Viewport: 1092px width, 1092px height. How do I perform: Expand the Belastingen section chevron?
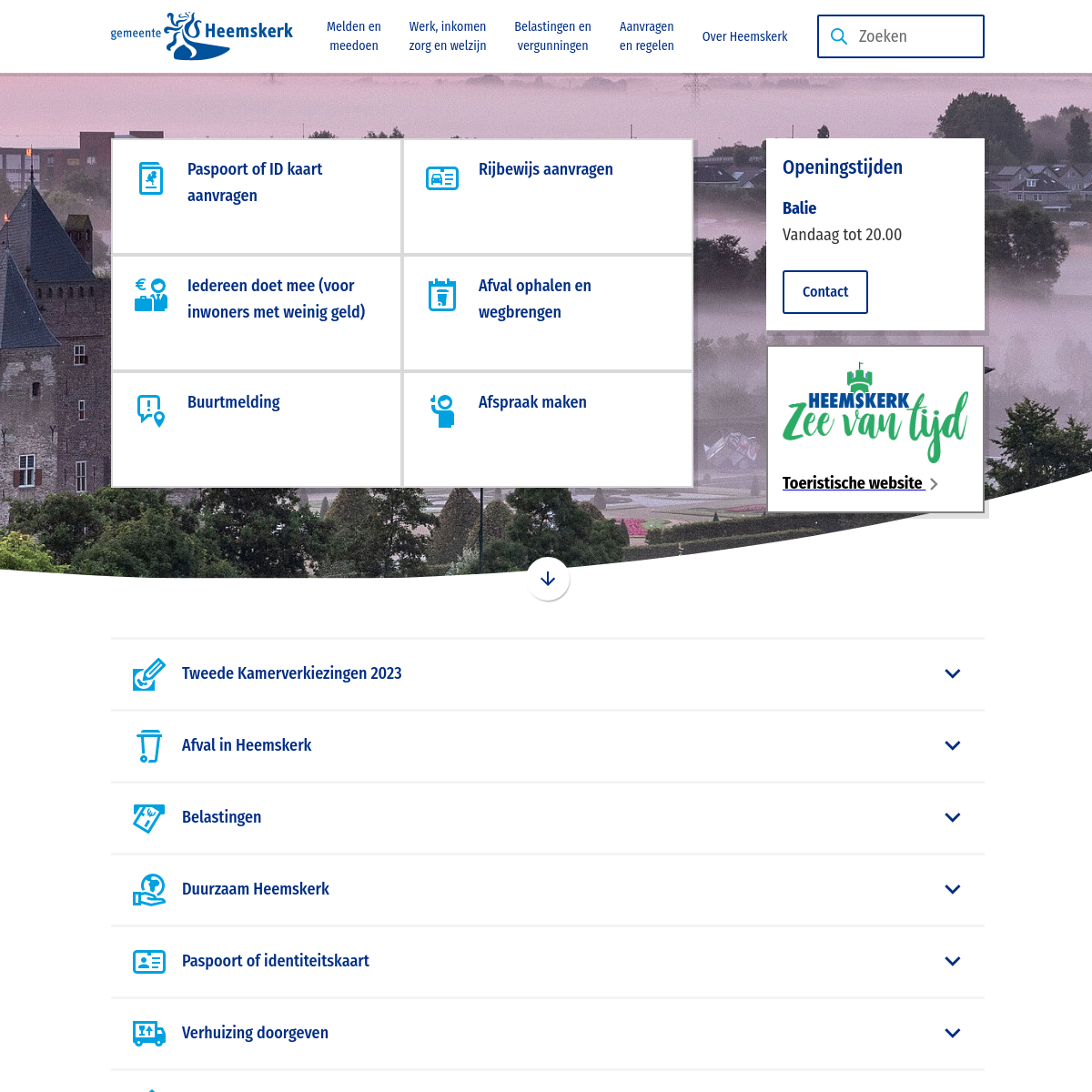(953, 818)
